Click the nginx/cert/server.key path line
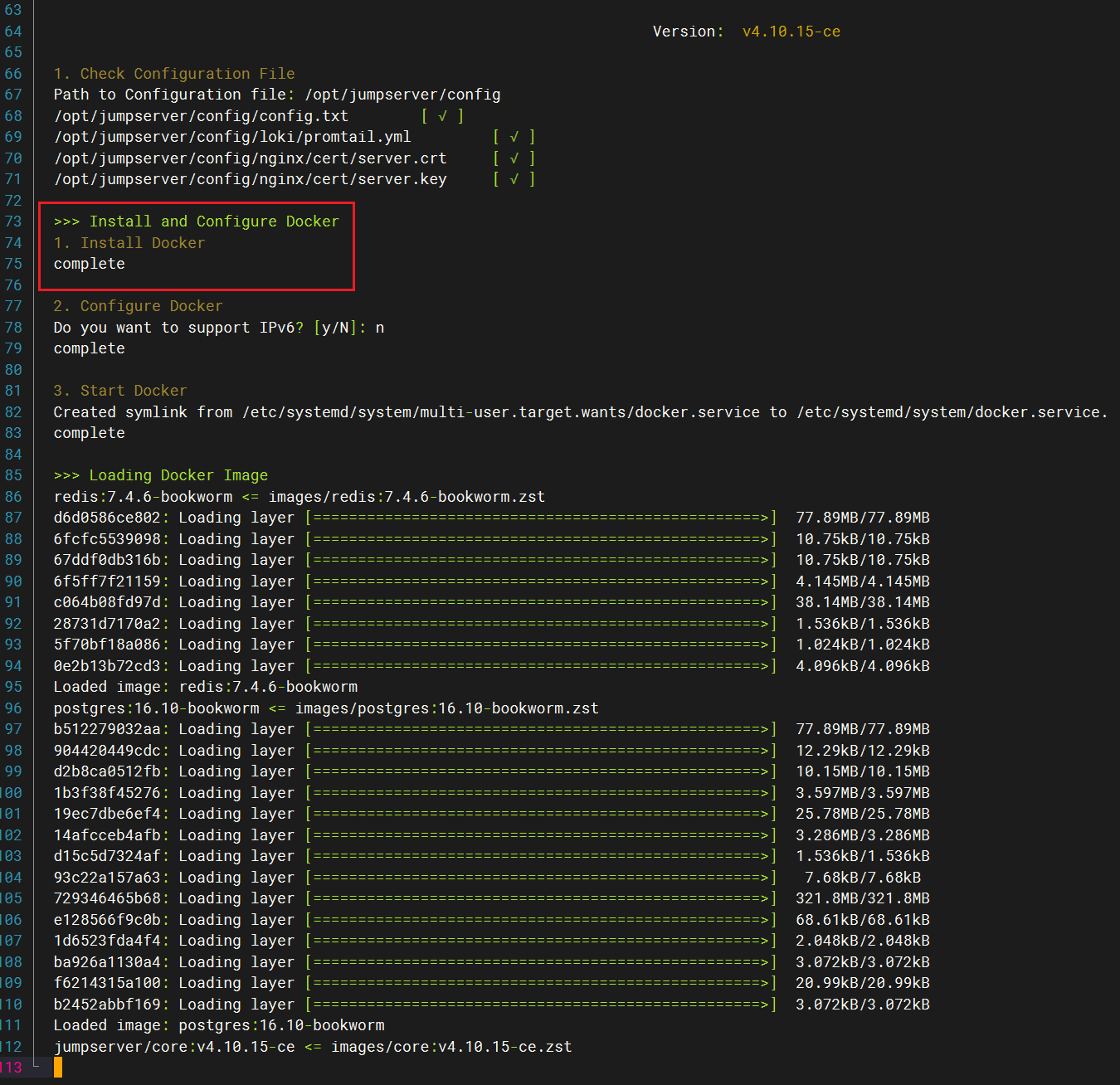 click(251, 179)
